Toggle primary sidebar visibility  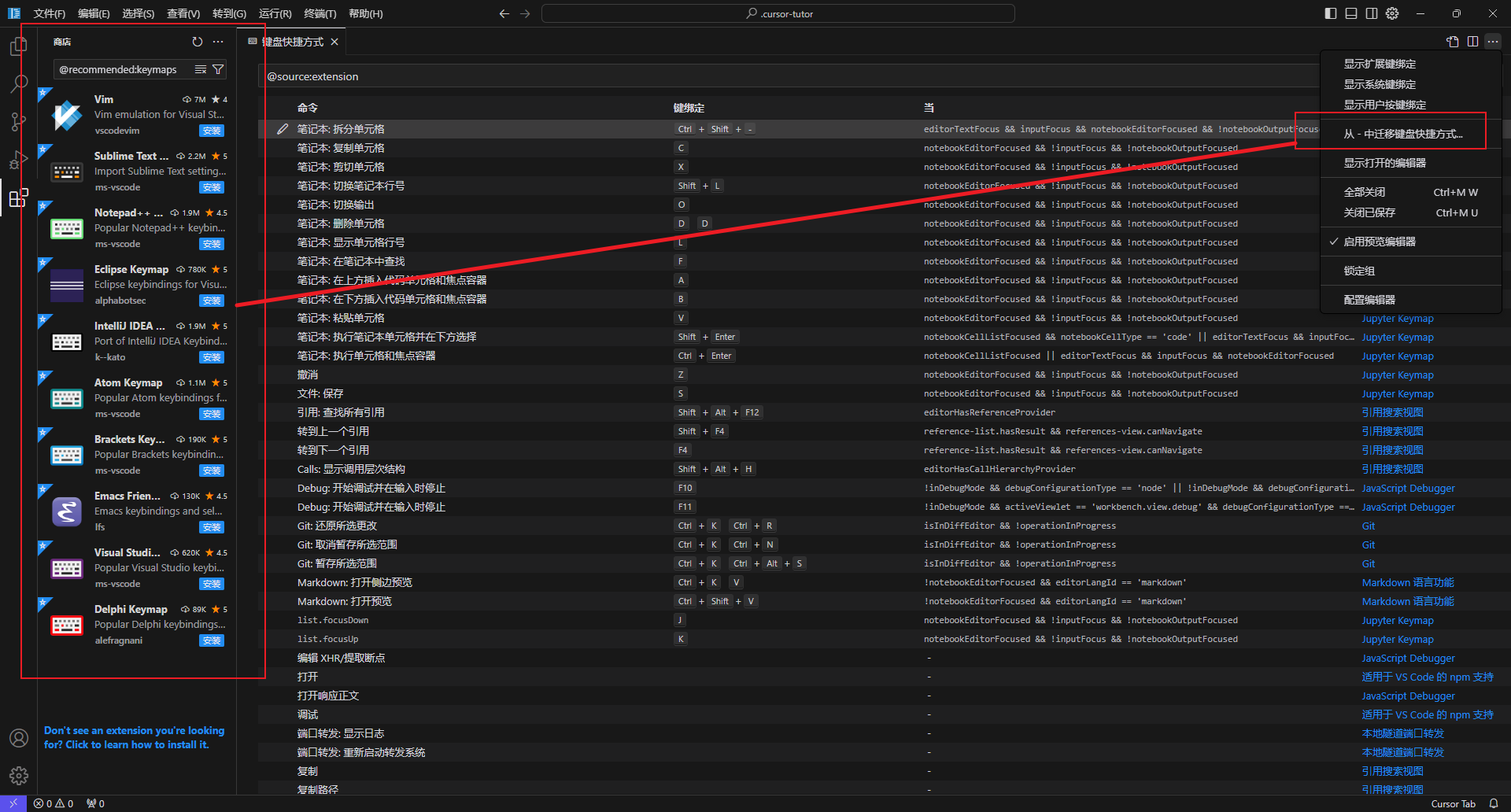[x=1331, y=13]
